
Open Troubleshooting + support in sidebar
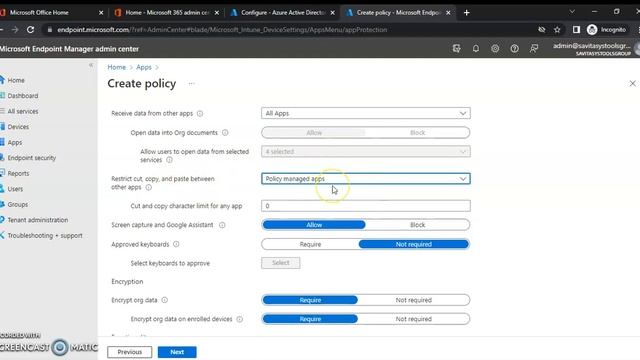click(x=44, y=236)
